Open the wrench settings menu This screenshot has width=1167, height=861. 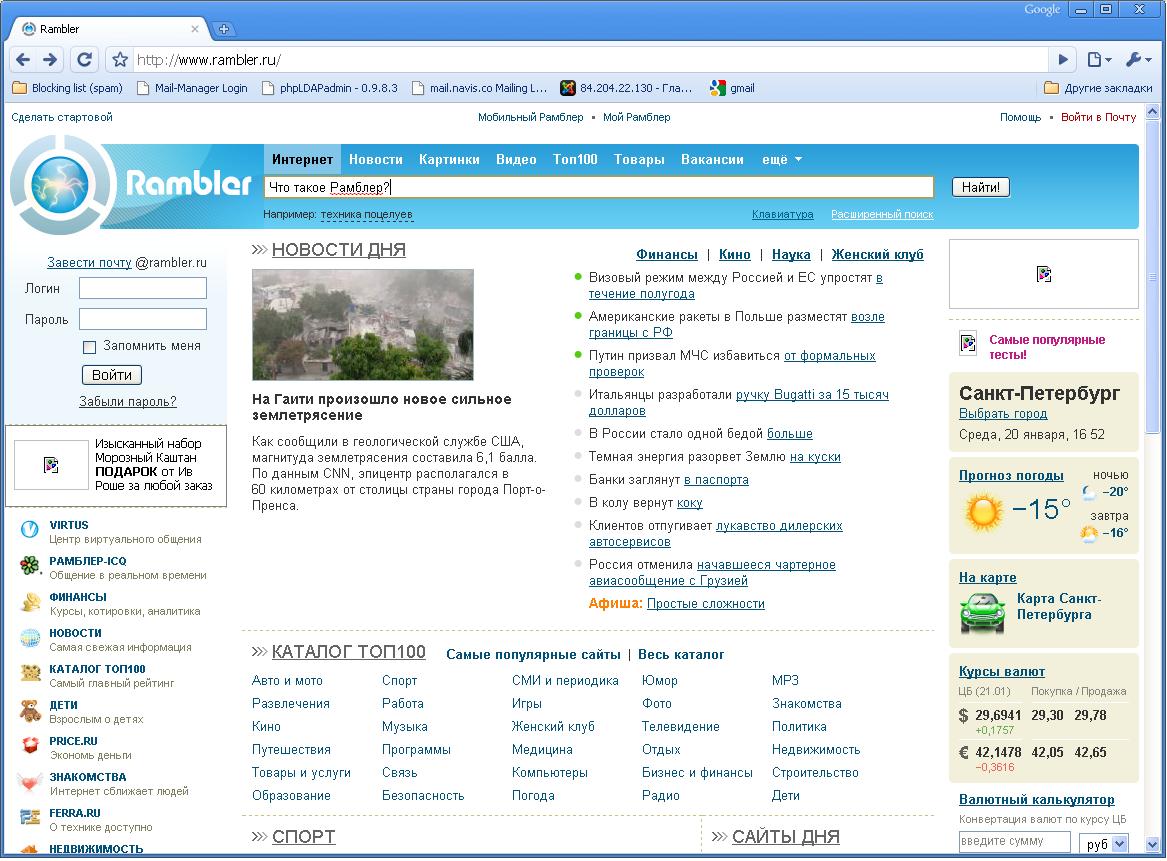pos(1139,60)
